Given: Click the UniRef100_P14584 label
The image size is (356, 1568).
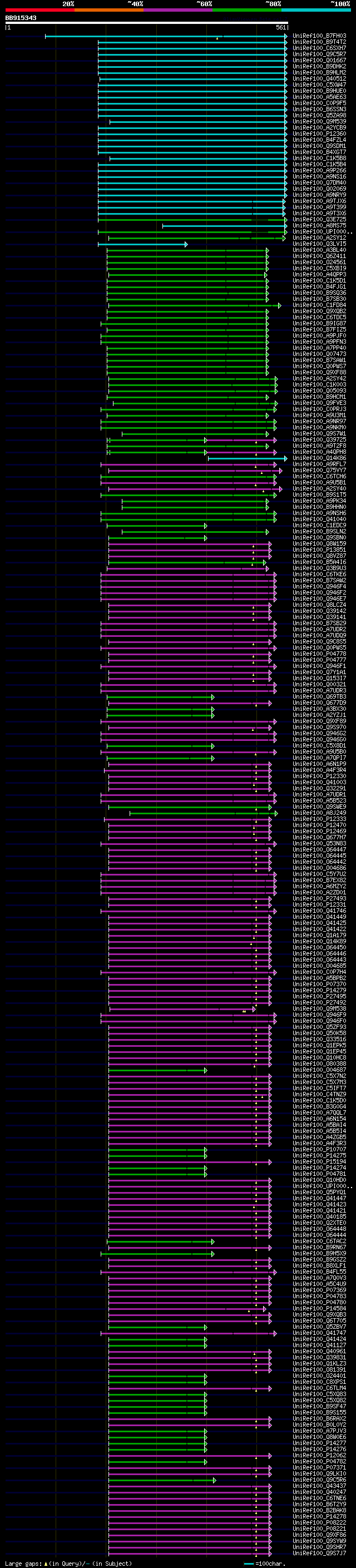Looking at the screenshot, I should (x=319, y=1309).
